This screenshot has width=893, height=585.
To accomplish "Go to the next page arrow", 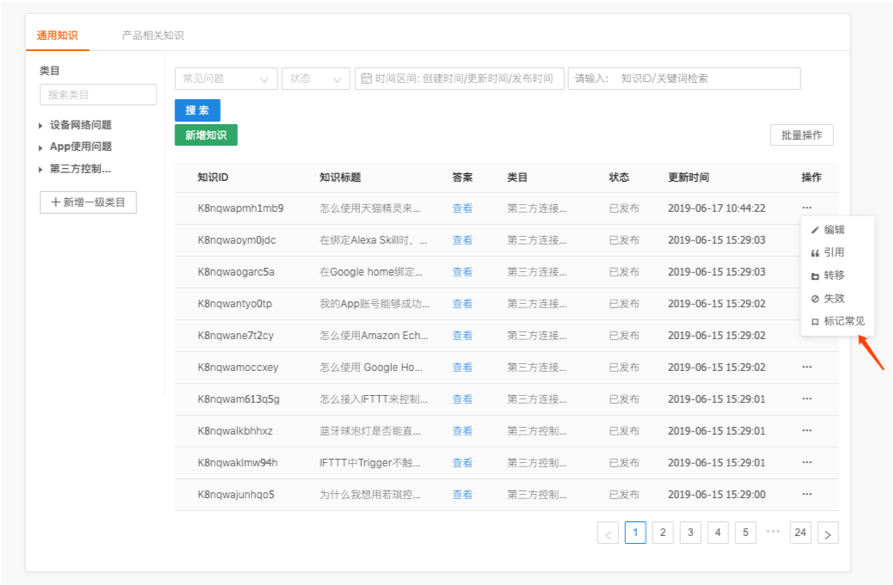I will pos(828,533).
